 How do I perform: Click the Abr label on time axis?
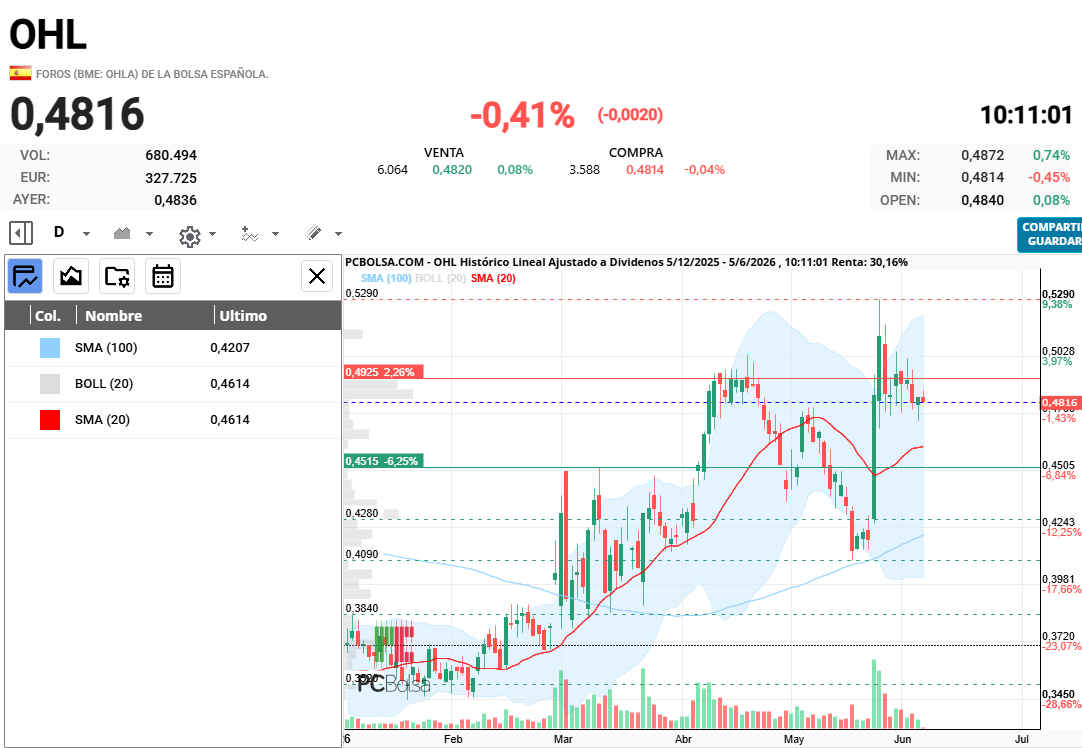683,739
